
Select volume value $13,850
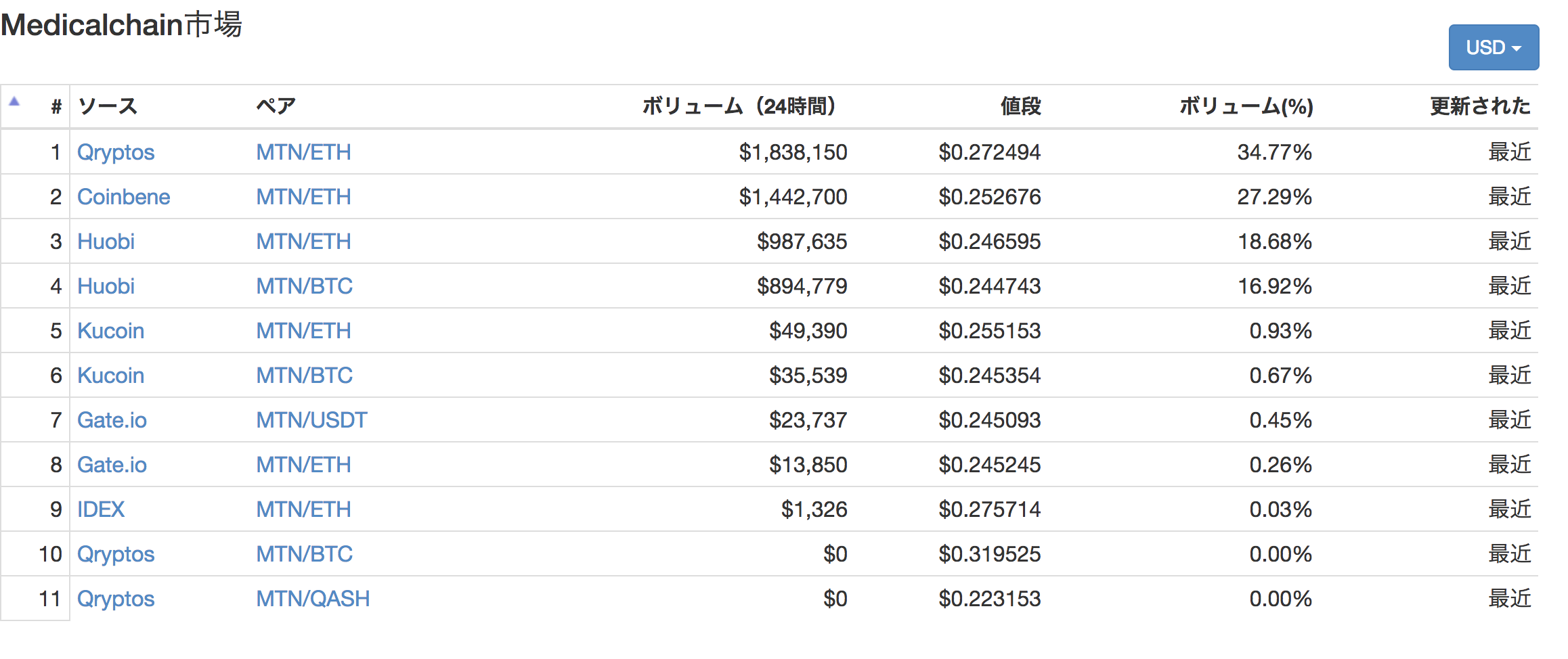click(x=808, y=465)
